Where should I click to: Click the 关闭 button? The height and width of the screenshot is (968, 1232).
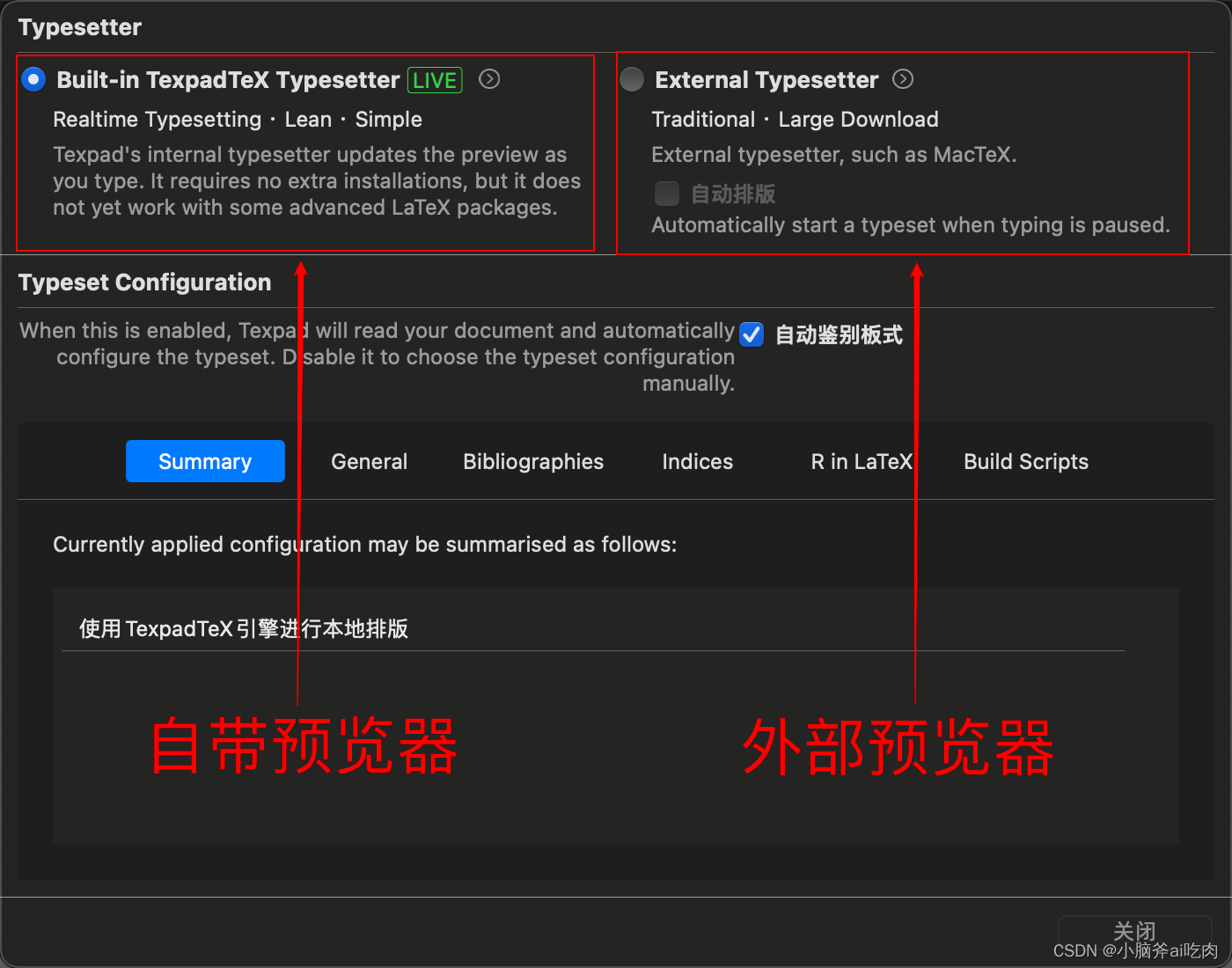coord(1134,932)
